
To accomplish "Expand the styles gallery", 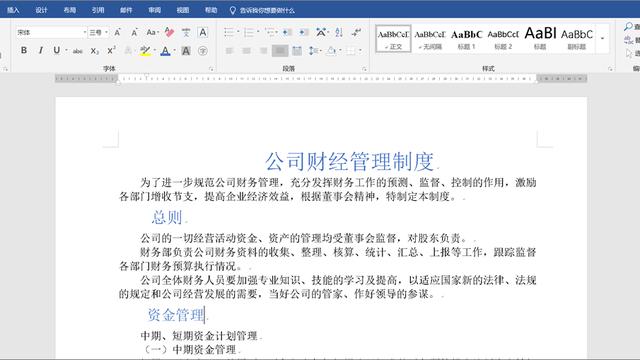I will pos(602,39).
